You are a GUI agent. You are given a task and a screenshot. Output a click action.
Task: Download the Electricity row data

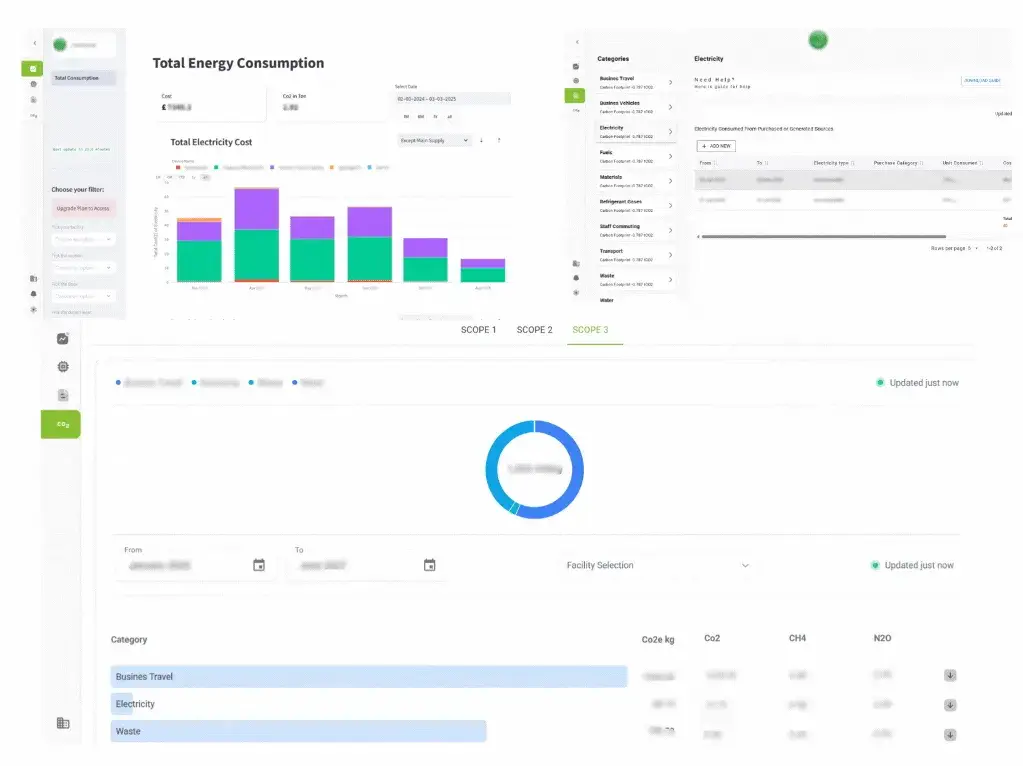click(x=950, y=704)
